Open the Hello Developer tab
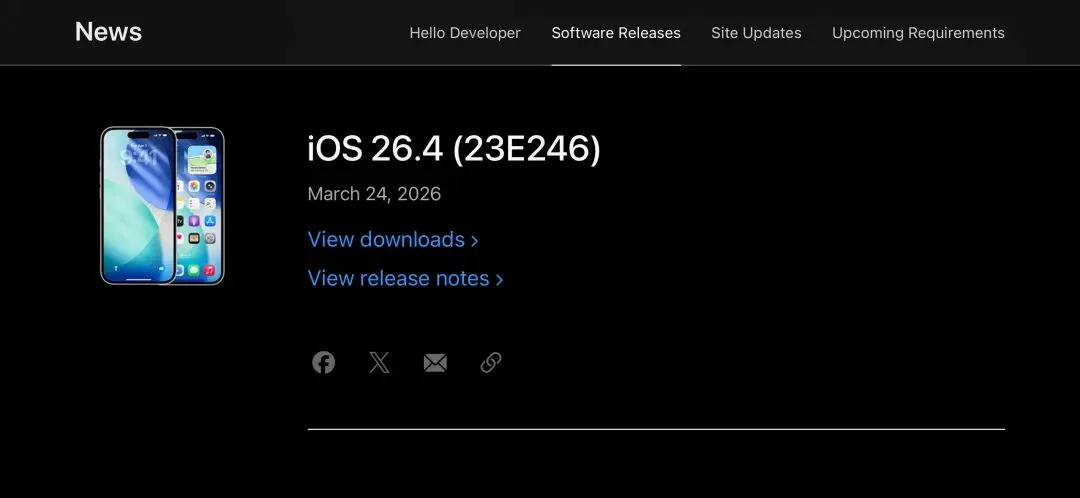The width and height of the screenshot is (1080, 498). (x=465, y=33)
